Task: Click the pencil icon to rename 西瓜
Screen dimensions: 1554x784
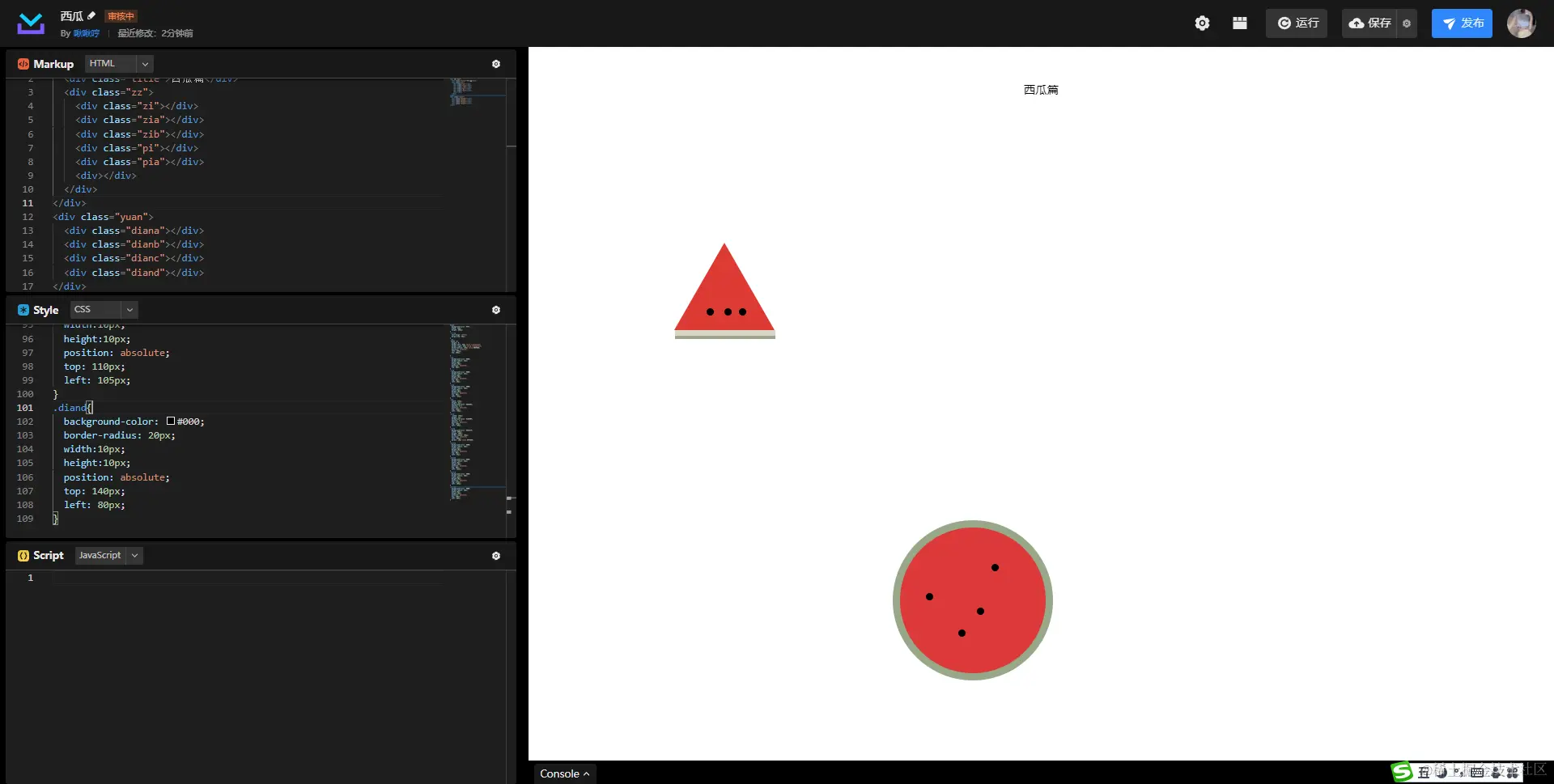Action: tap(91, 15)
